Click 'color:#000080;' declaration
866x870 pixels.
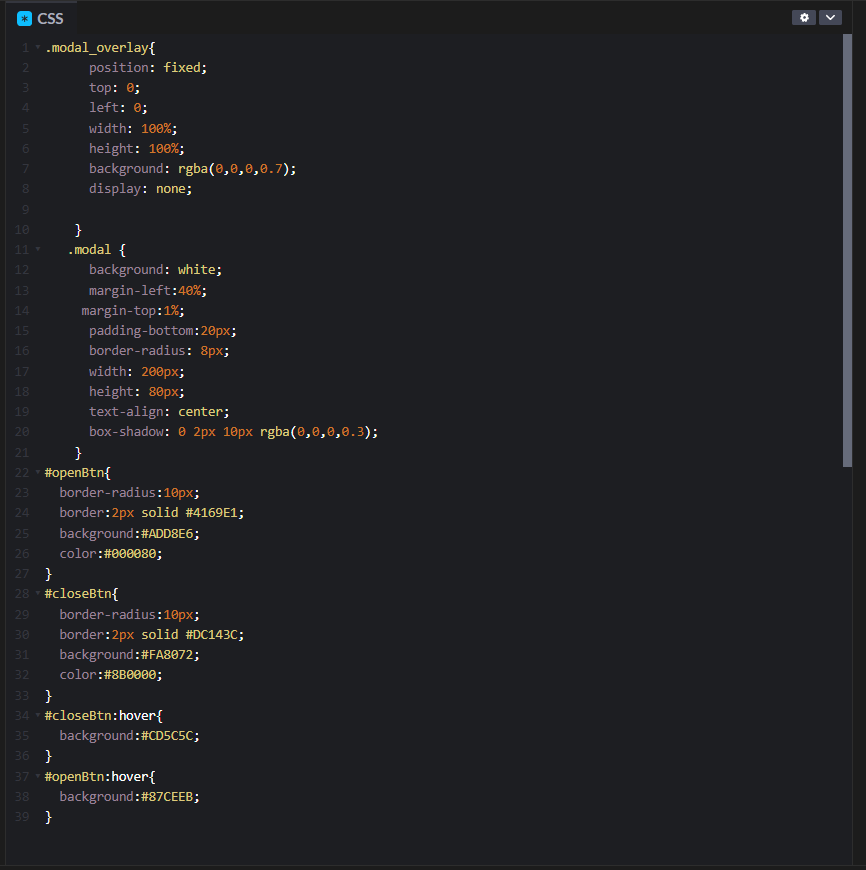click(x=111, y=554)
